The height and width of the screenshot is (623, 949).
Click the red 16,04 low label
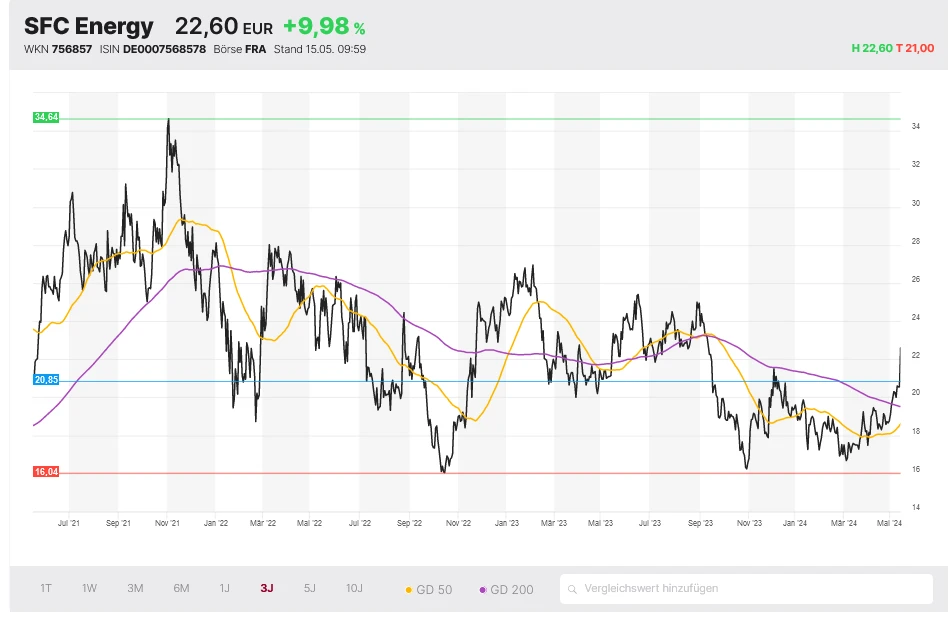coord(46,472)
